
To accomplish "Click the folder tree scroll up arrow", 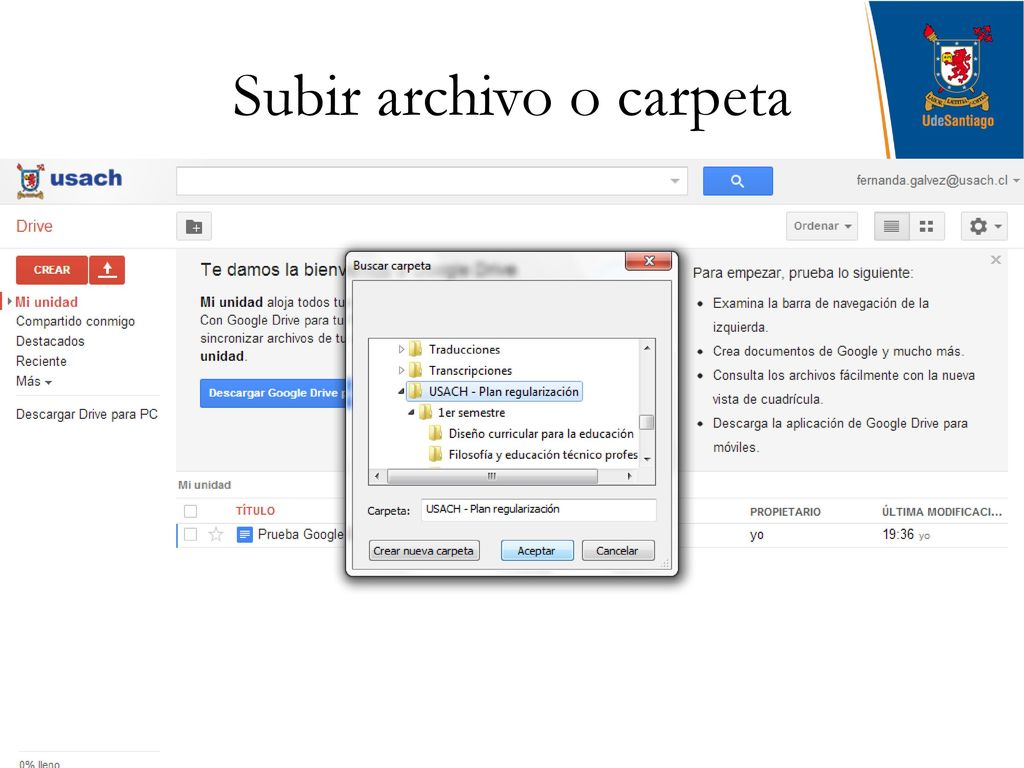I will (647, 348).
